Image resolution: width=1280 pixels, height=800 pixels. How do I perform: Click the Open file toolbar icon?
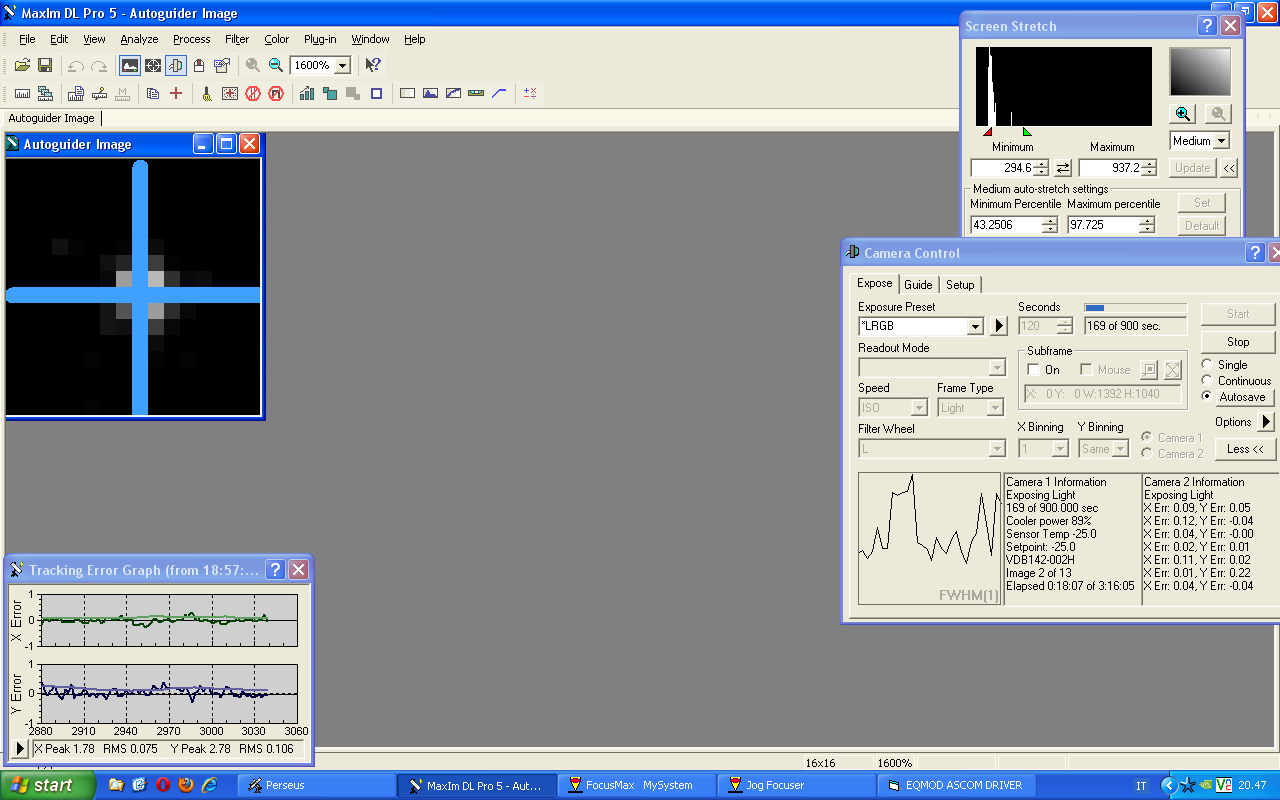(22, 65)
